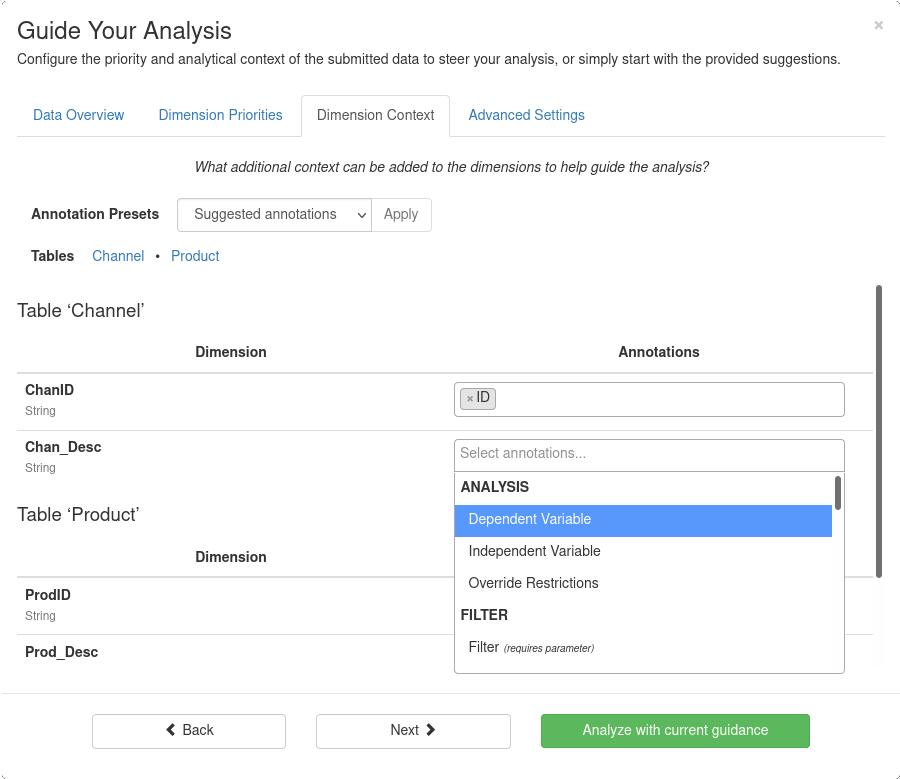Click the Annotations column header
The image size is (900, 779).
pos(658,352)
